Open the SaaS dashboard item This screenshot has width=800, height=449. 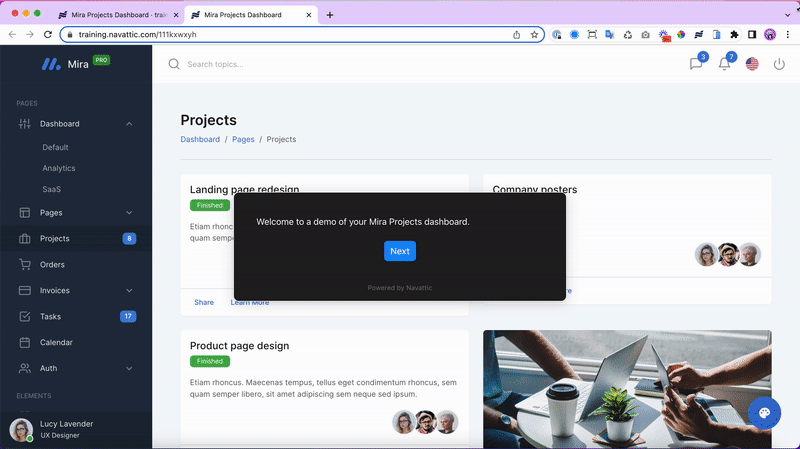(52, 189)
